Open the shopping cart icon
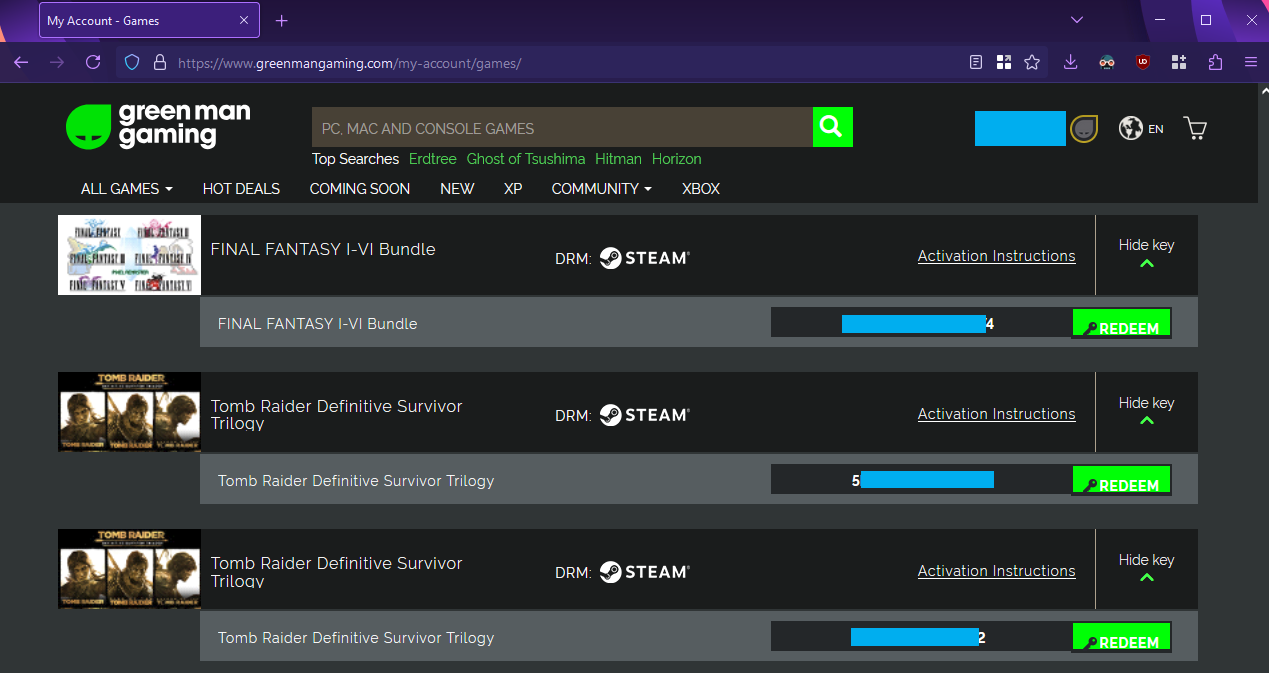Image resolution: width=1269 pixels, height=673 pixels. [x=1195, y=128]
